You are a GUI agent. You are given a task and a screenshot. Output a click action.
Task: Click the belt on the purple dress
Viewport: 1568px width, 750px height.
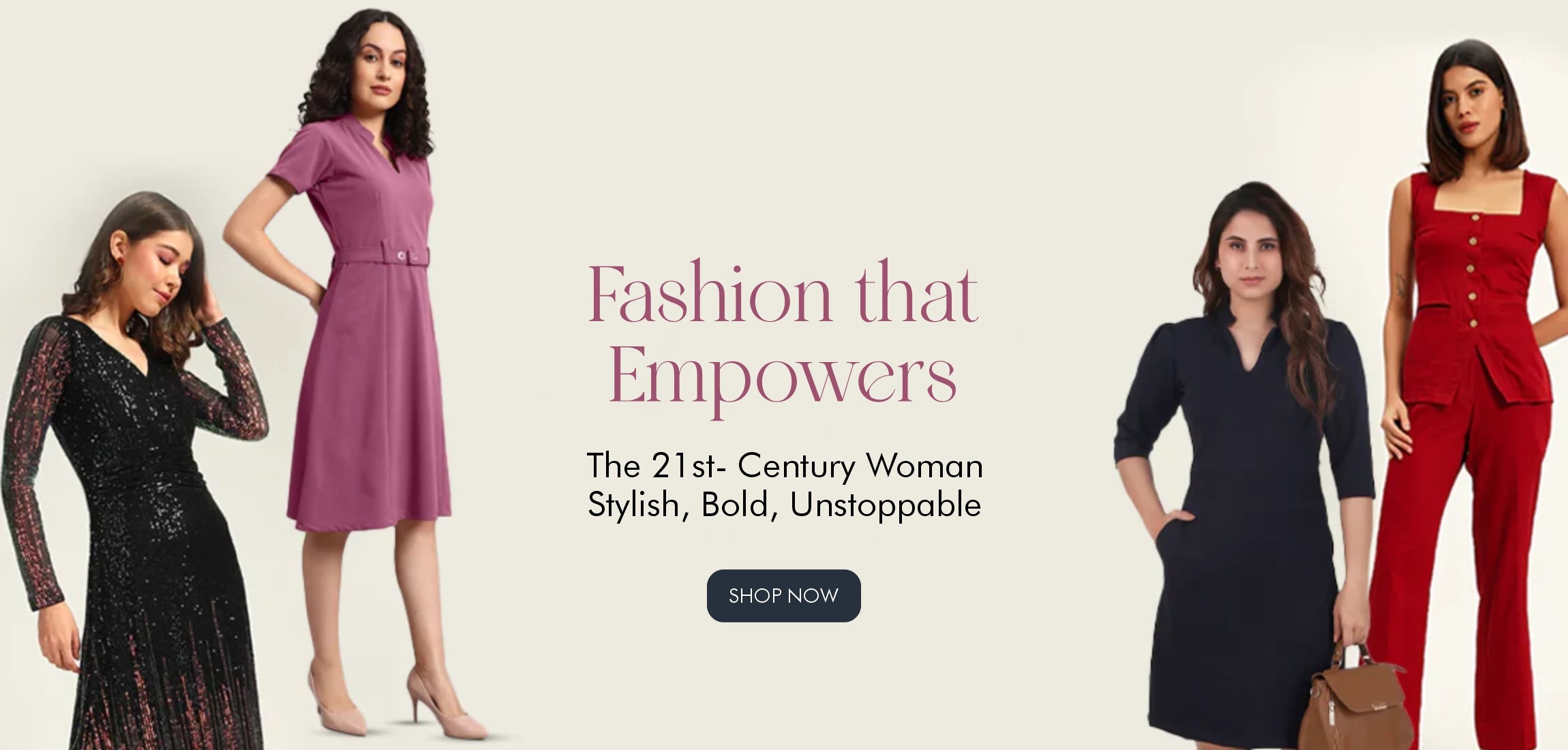tap(380, 256)
